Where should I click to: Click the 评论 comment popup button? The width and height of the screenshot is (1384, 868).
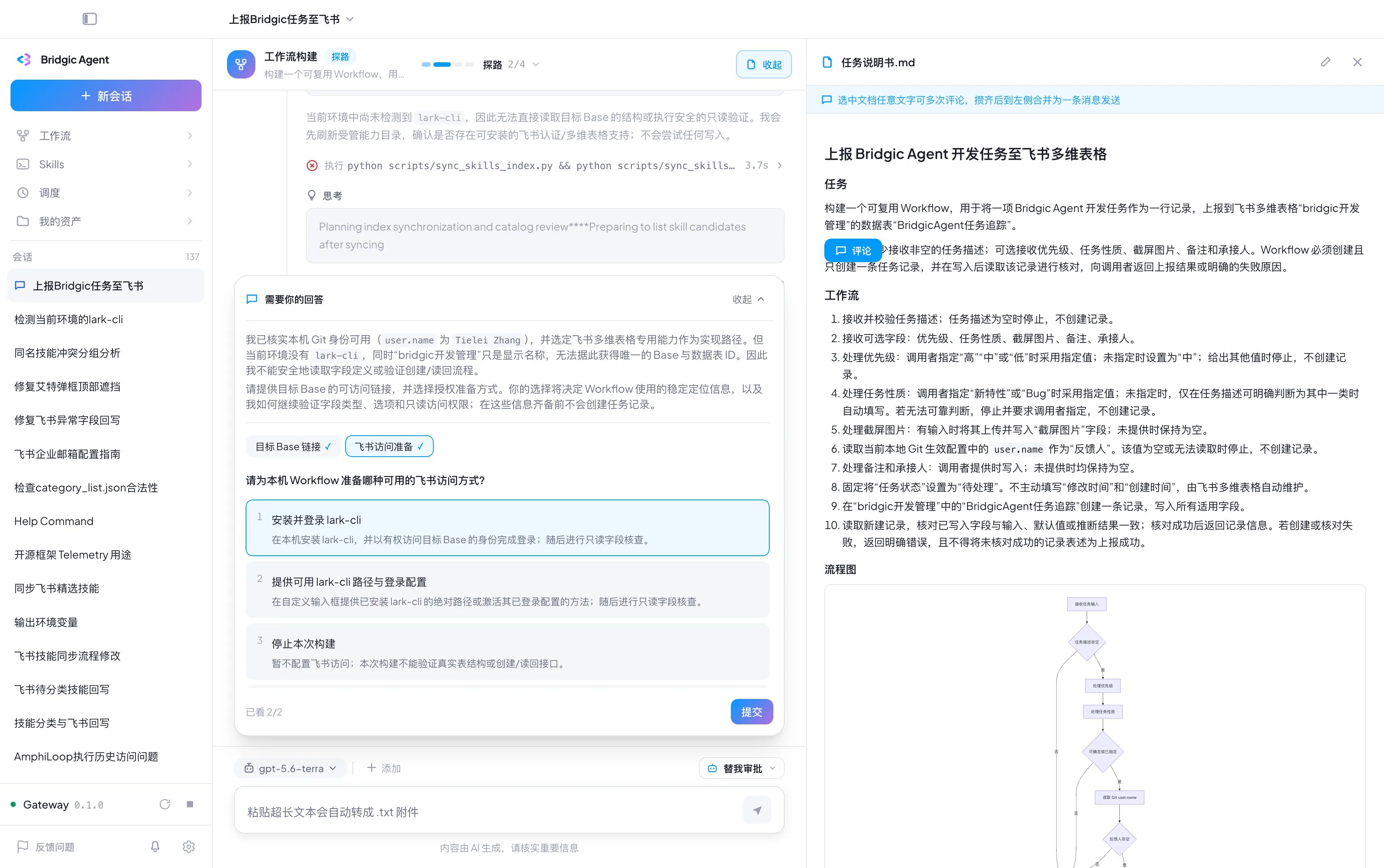[x=853, y=250]
